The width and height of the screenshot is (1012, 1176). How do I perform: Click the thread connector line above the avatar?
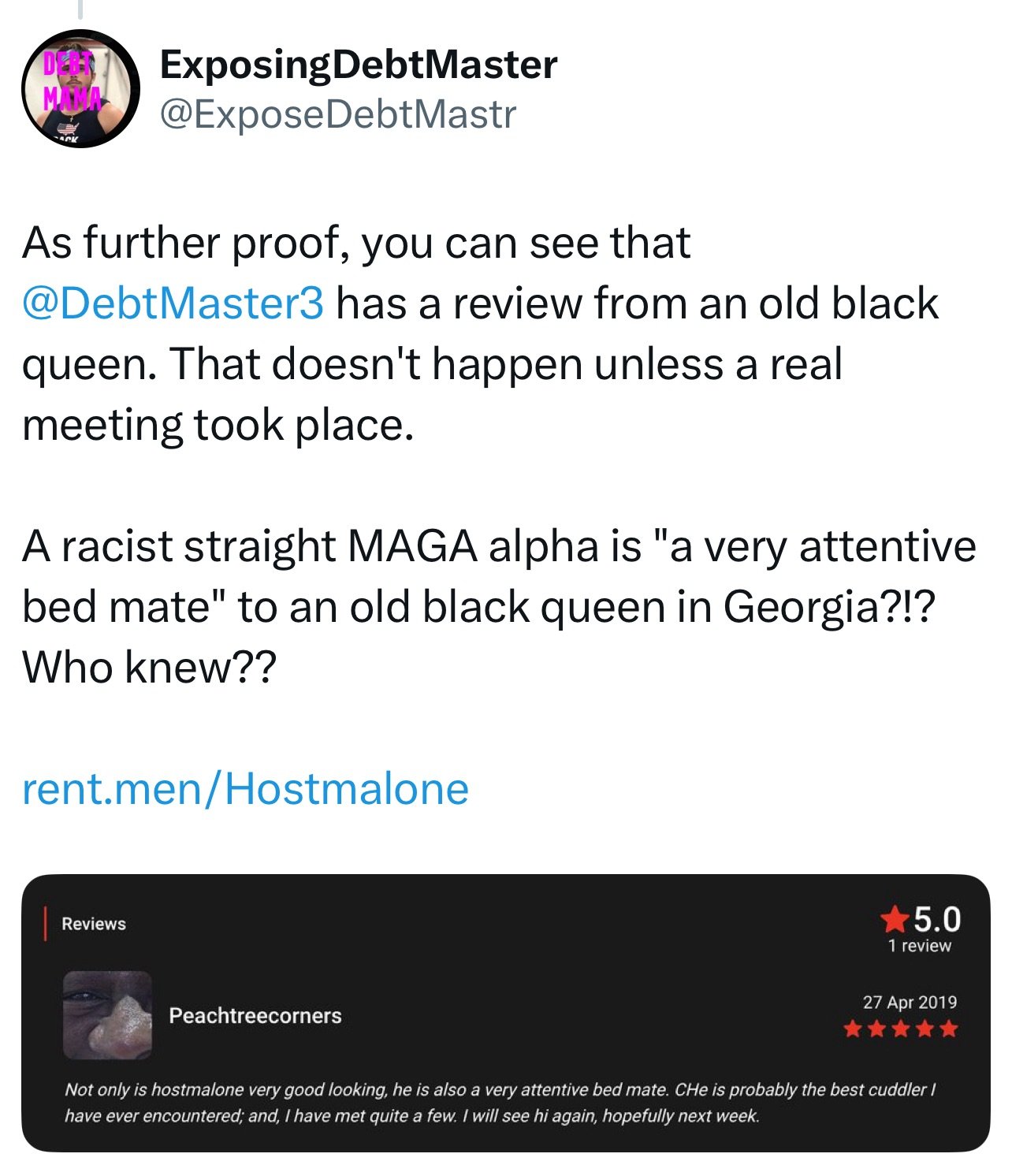click(80, 9)
